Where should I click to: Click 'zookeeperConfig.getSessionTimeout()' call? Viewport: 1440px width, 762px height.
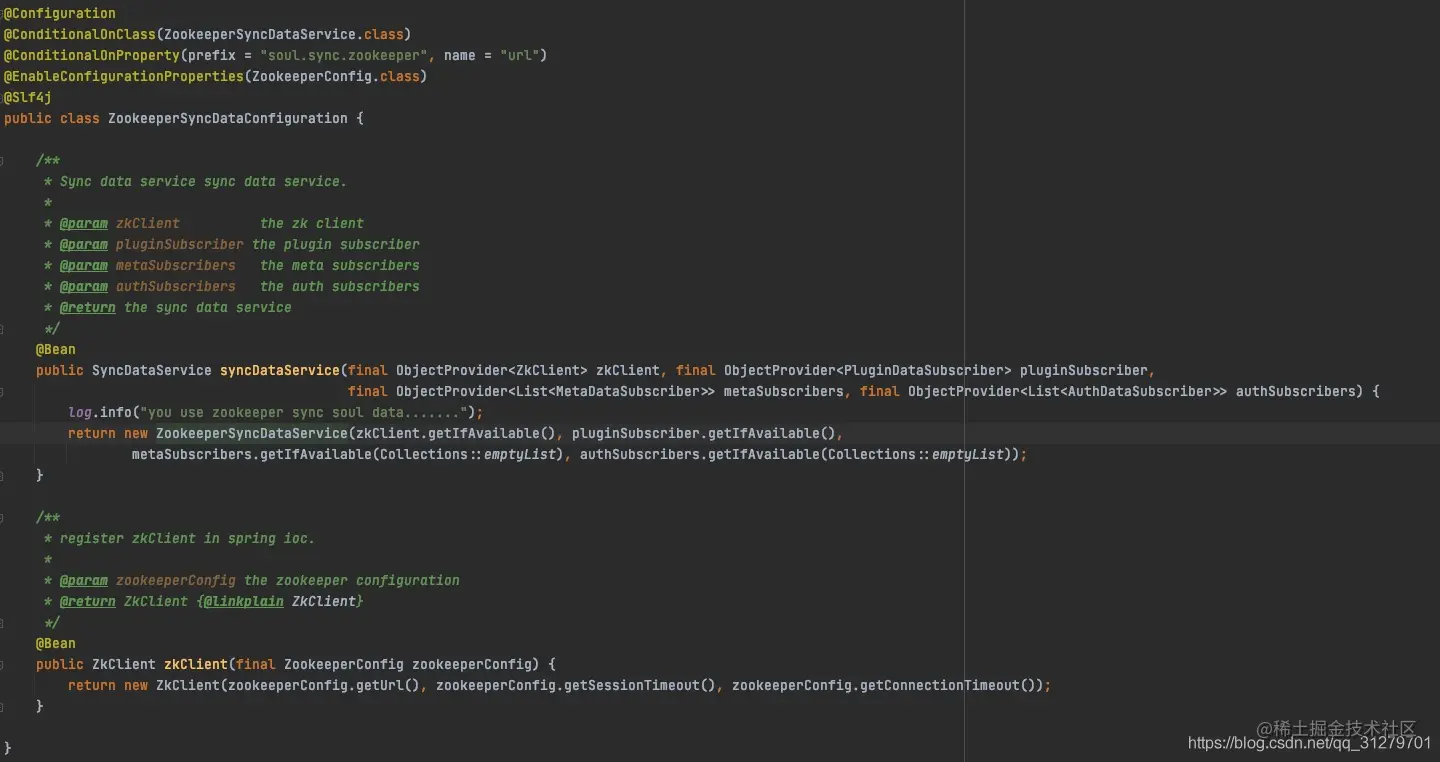coord(576,685)
